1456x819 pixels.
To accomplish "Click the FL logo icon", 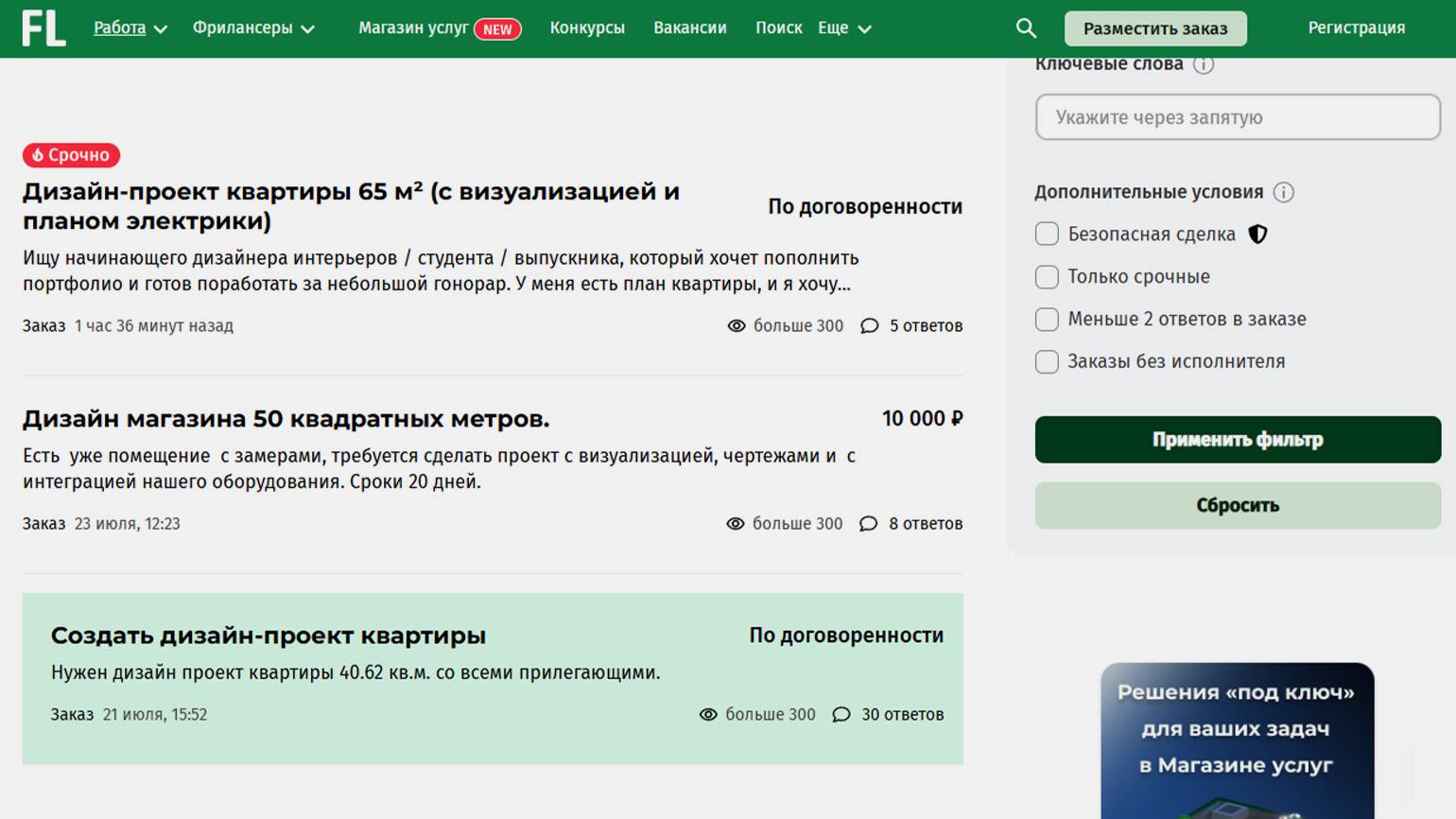I will [43, 28].
